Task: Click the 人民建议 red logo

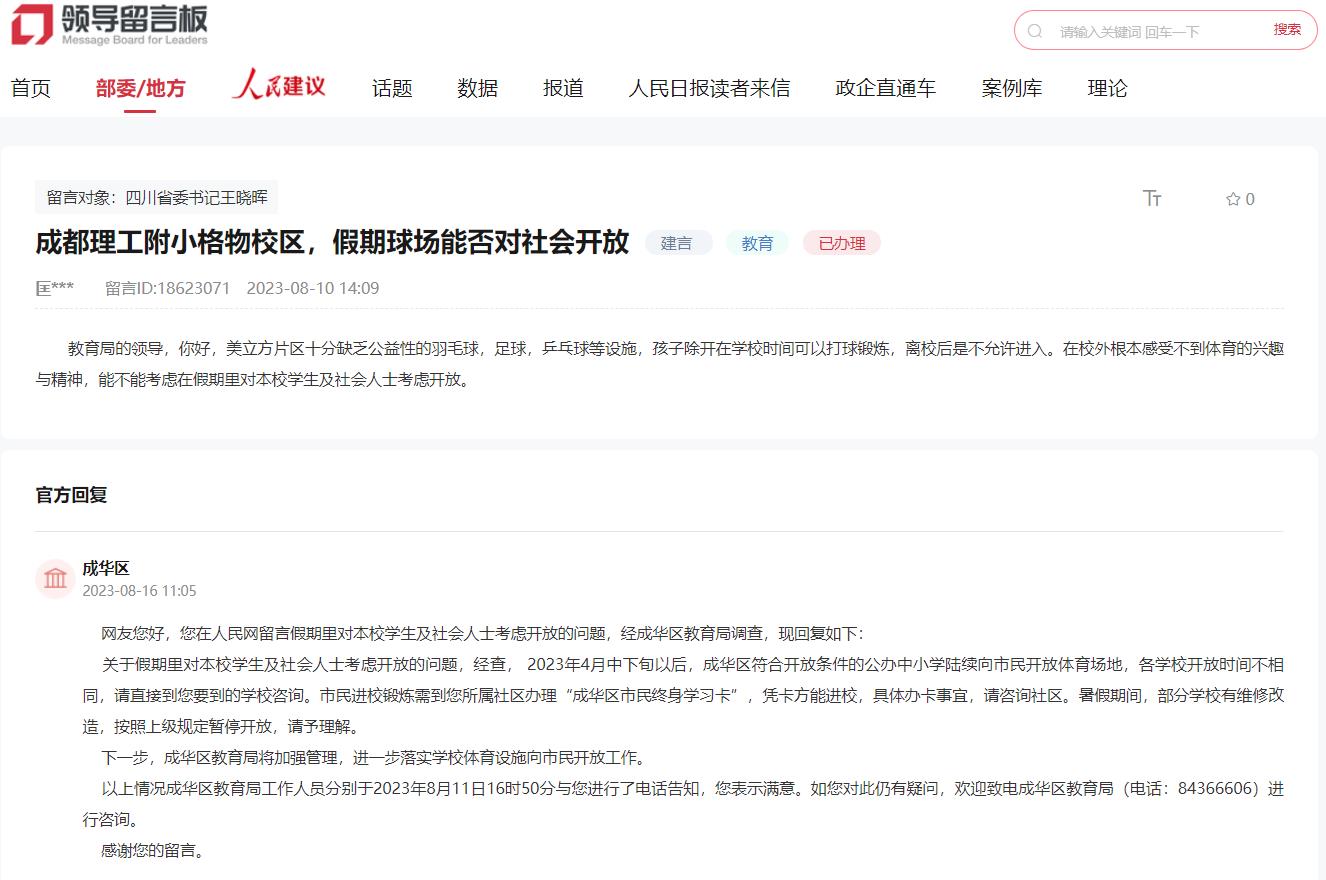Action: (x=279, y=86)
